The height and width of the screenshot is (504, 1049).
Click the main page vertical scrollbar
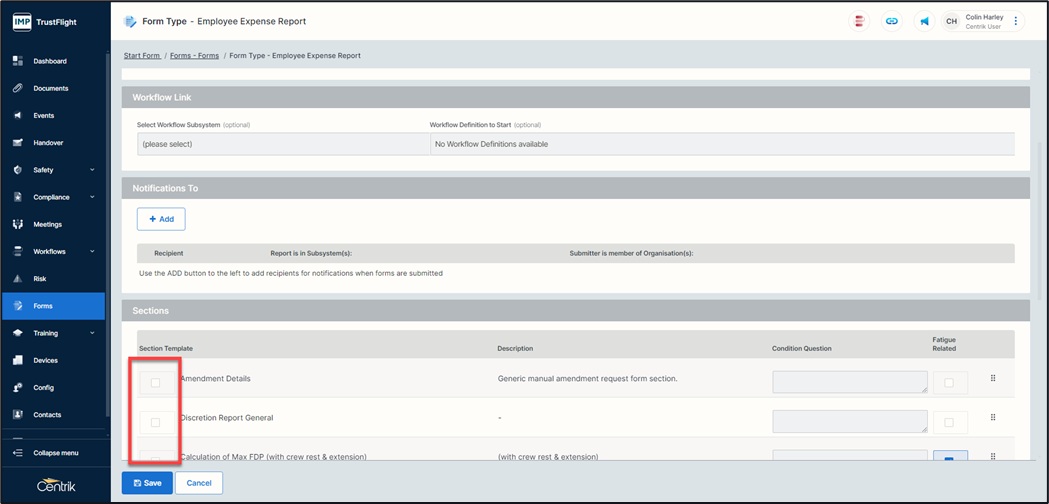[1039, 221]
